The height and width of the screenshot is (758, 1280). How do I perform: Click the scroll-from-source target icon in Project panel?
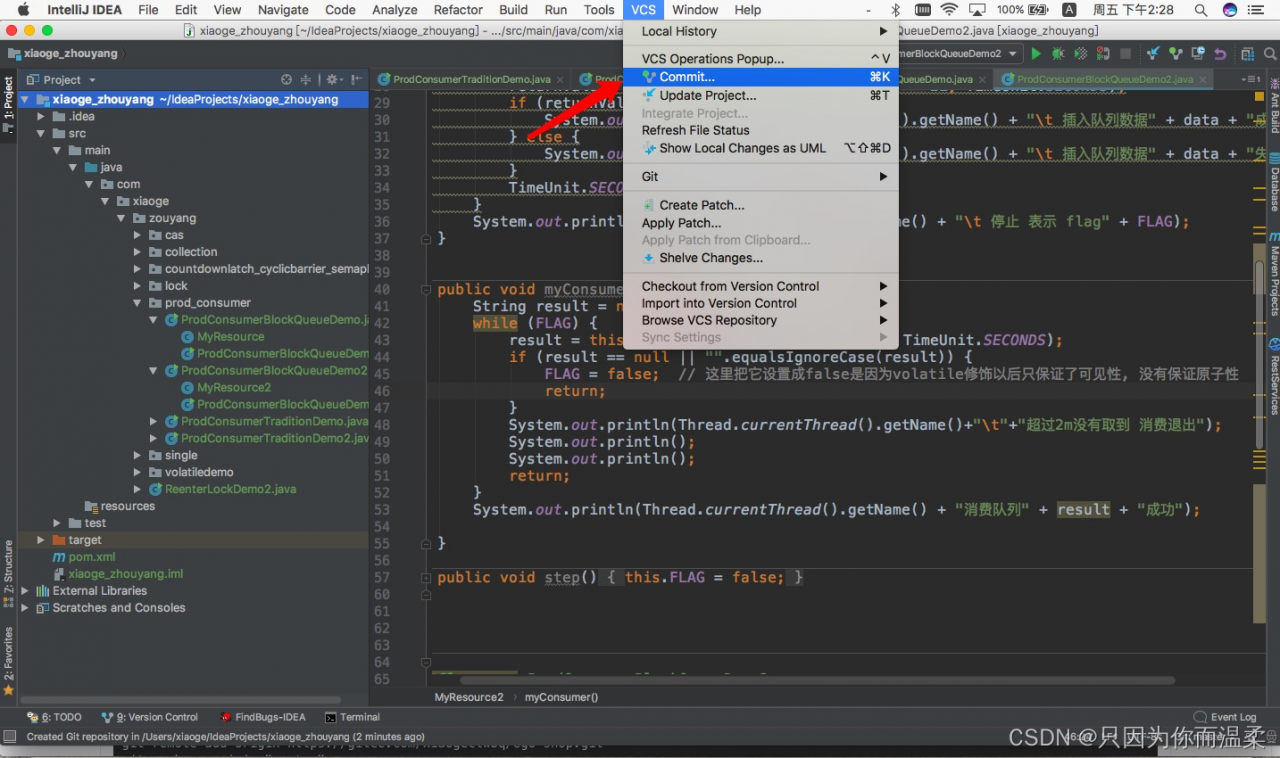click(x=287, y=79)
